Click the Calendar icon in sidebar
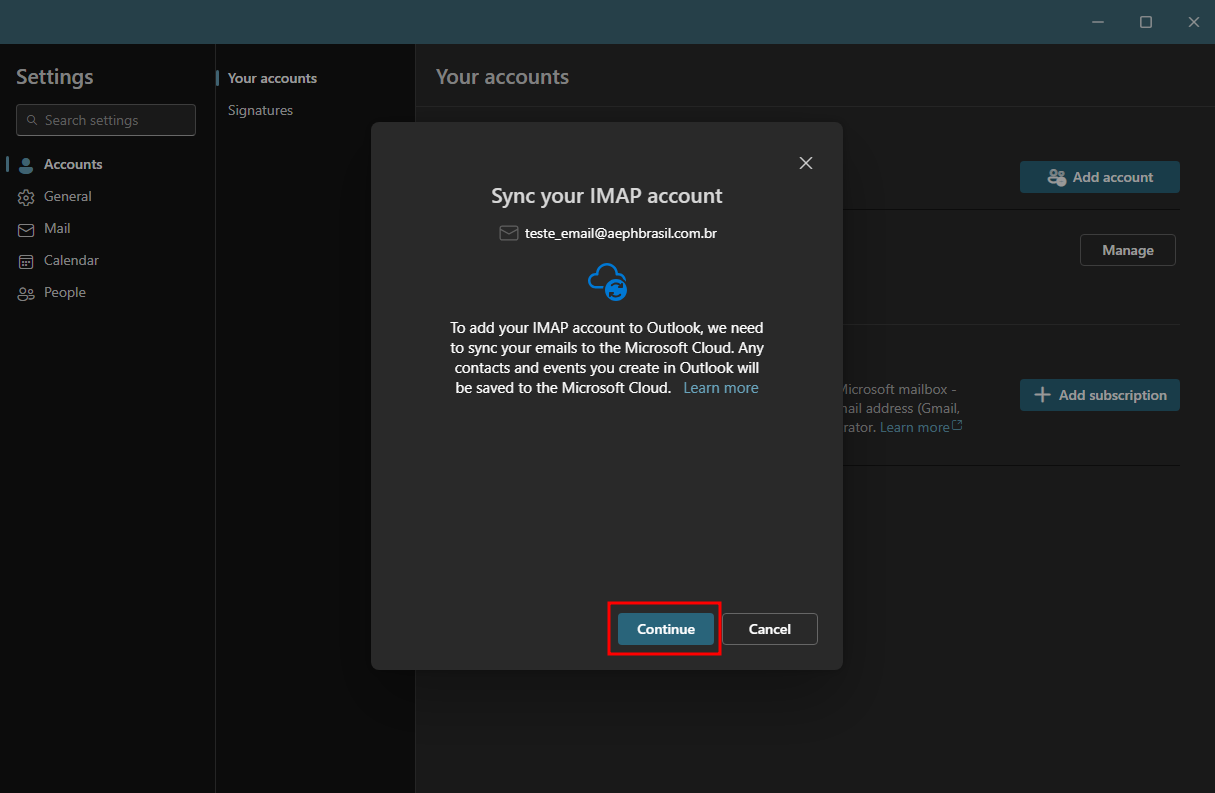Image resolution: width=1215 pixels, height=793 pixels. click(x=26, y=261)
